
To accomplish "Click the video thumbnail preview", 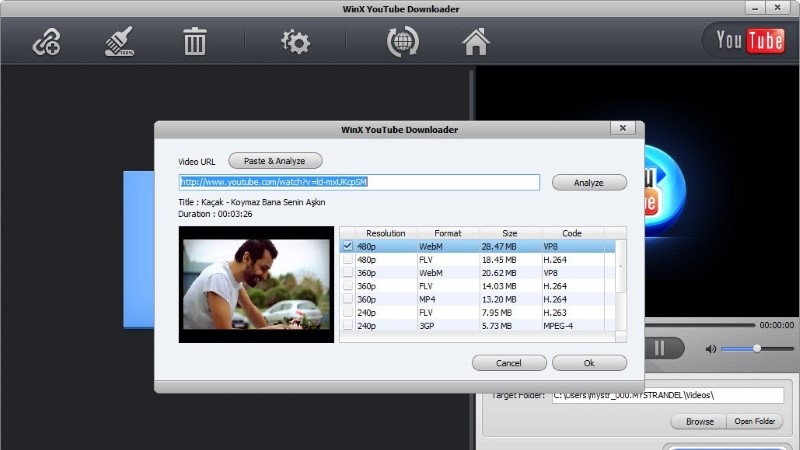I will [x=256, y=284].
